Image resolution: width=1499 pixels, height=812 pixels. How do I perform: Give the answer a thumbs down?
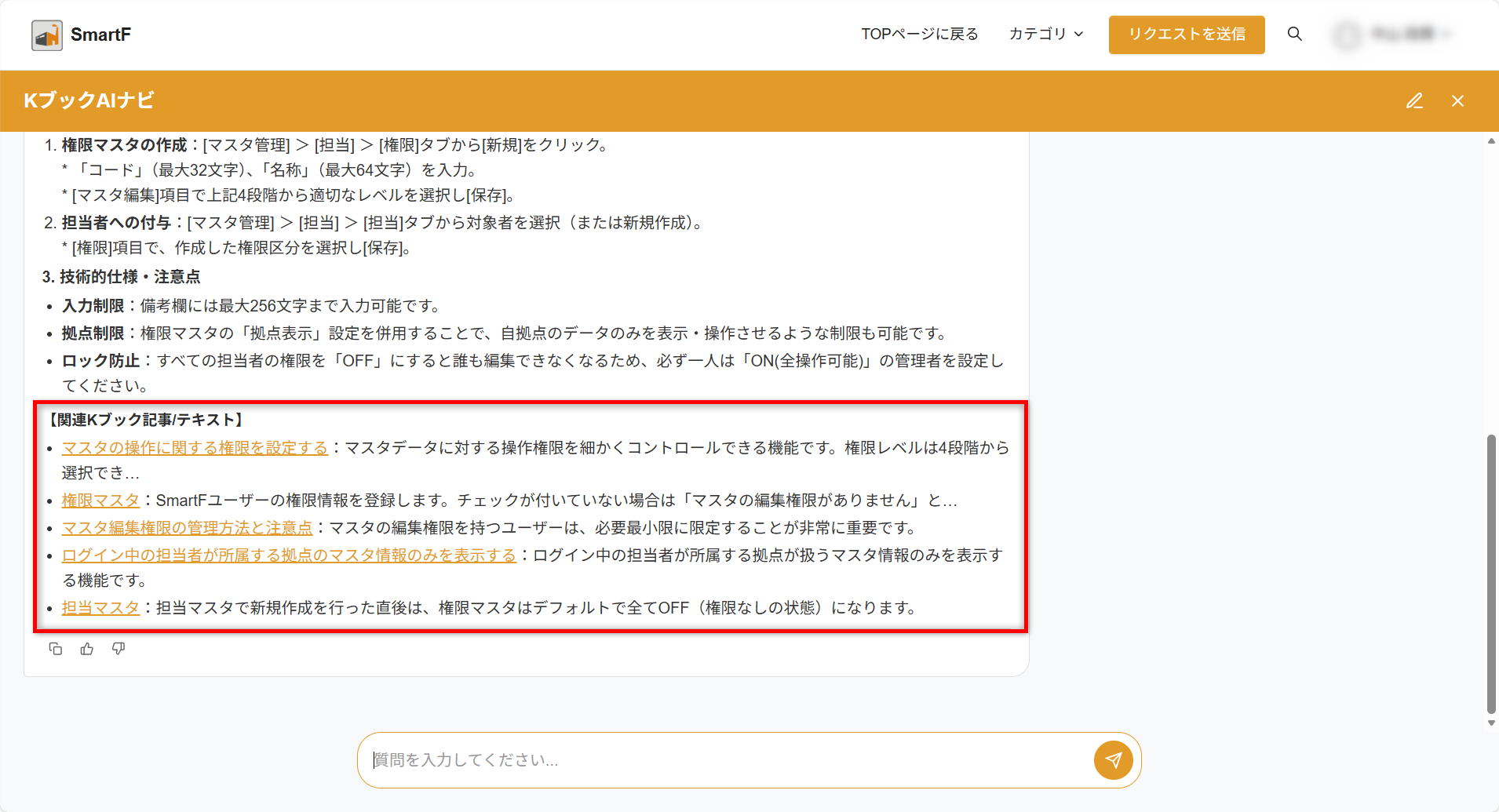119,649
